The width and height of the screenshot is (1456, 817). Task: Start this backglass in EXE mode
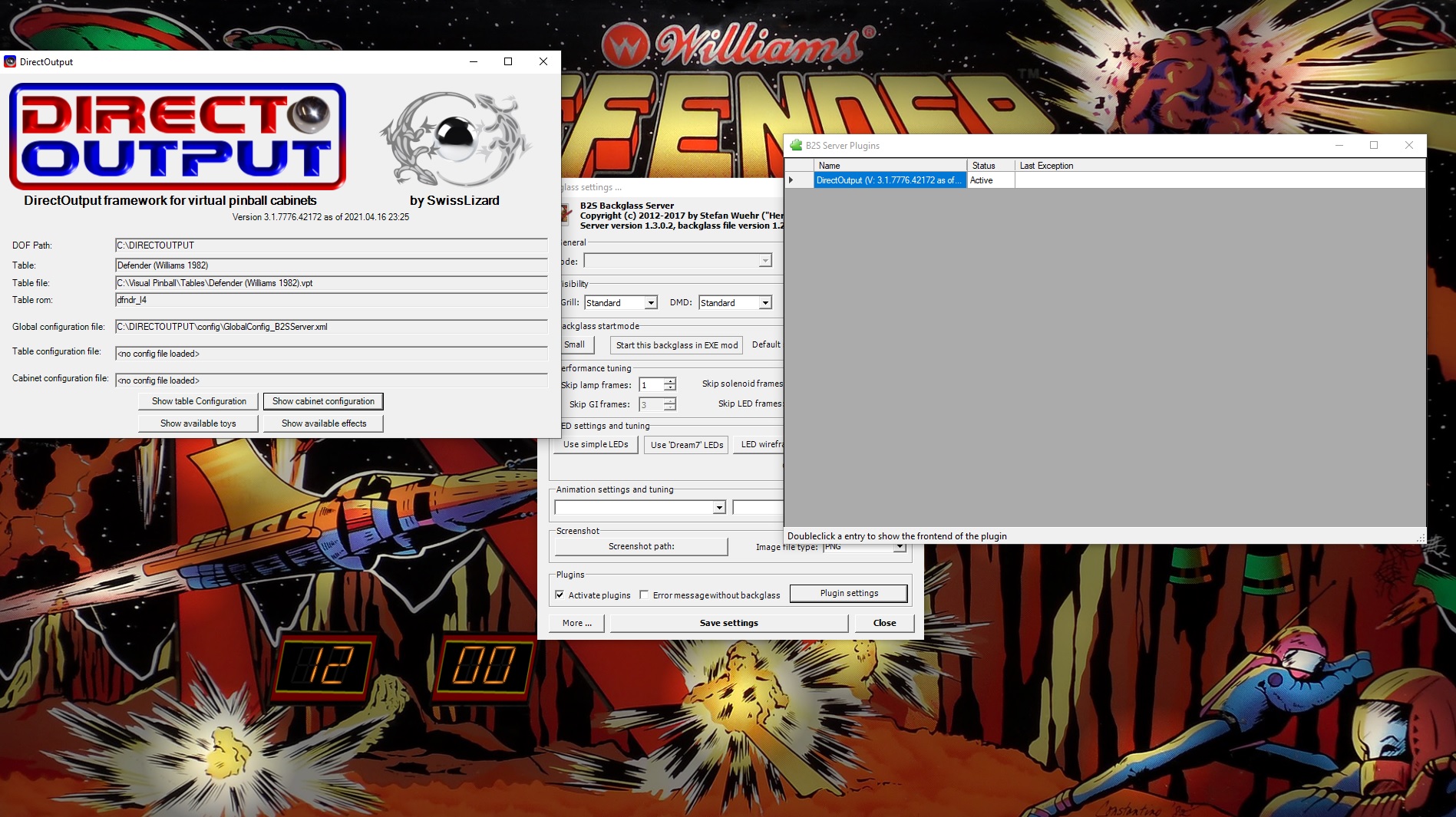click(x=675, y=344)
